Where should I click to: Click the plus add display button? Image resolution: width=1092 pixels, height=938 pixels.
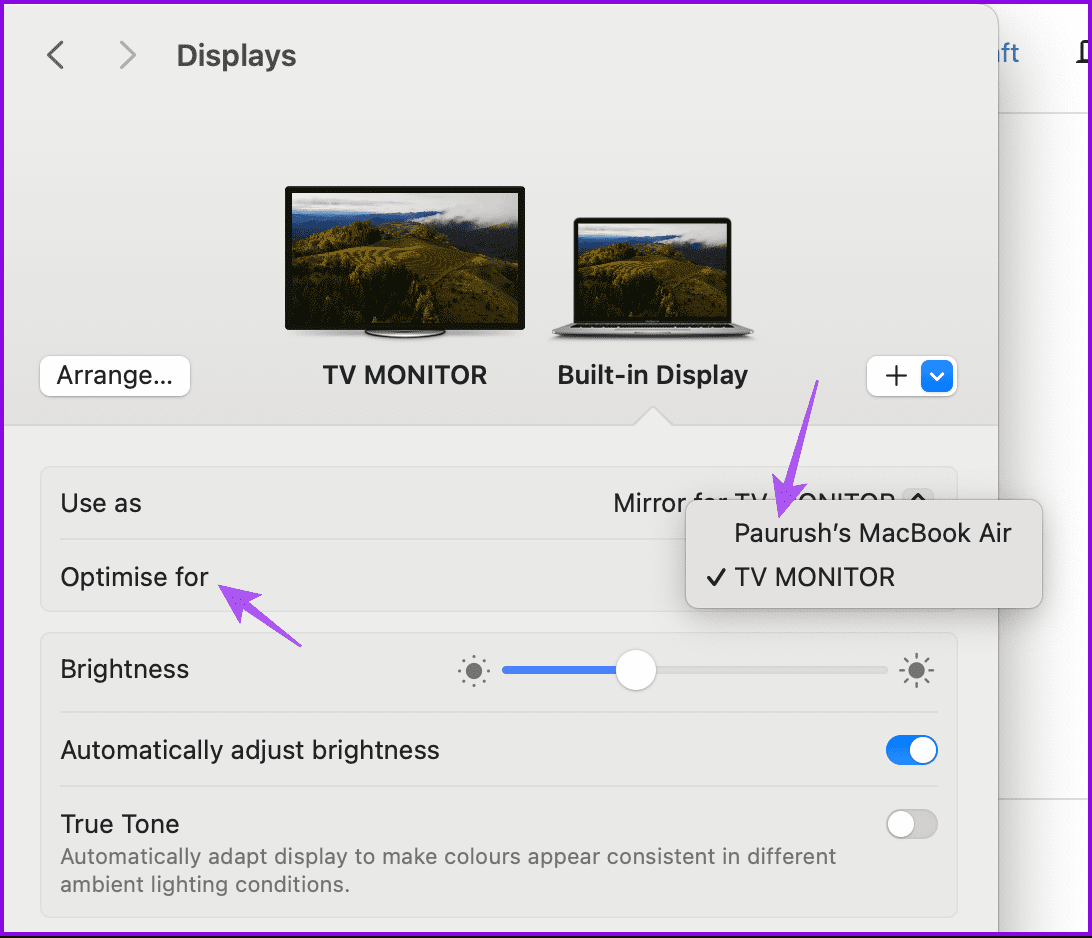coord(896,376)
